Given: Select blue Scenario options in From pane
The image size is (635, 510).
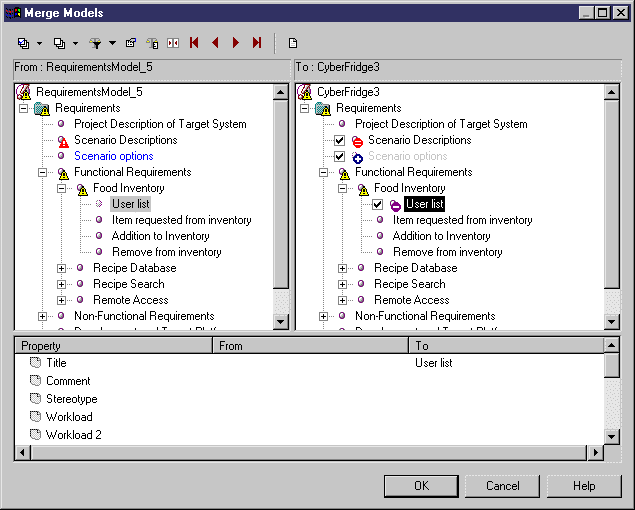Looking at the screenshot, I should [114, 156].
